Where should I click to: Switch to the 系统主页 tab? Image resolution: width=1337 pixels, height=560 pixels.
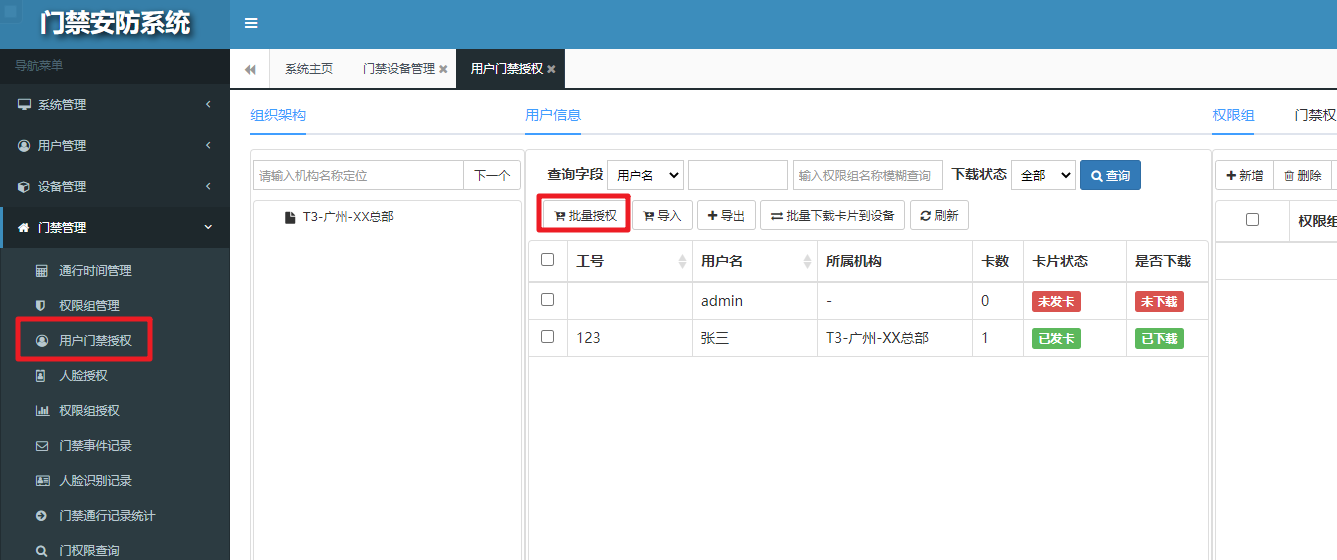[x=308, y=69]
